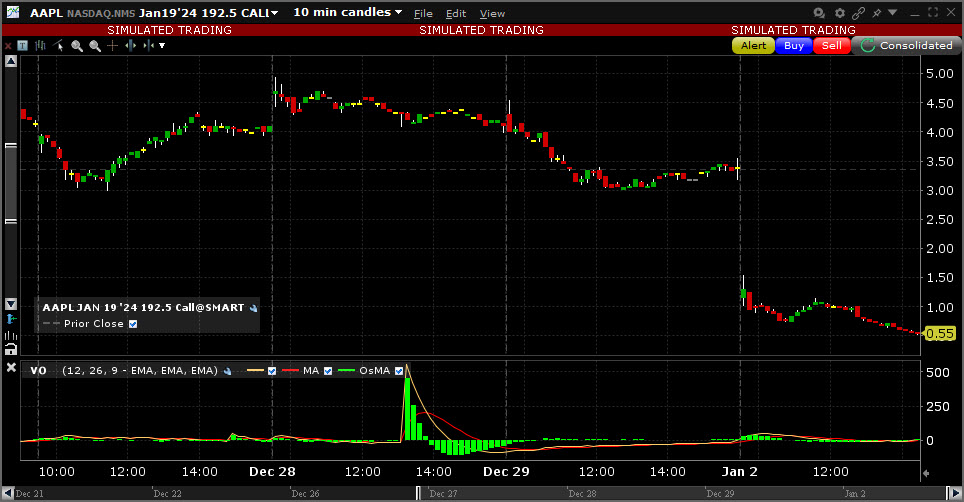Click the yellow Alert button

click(753, 45)
